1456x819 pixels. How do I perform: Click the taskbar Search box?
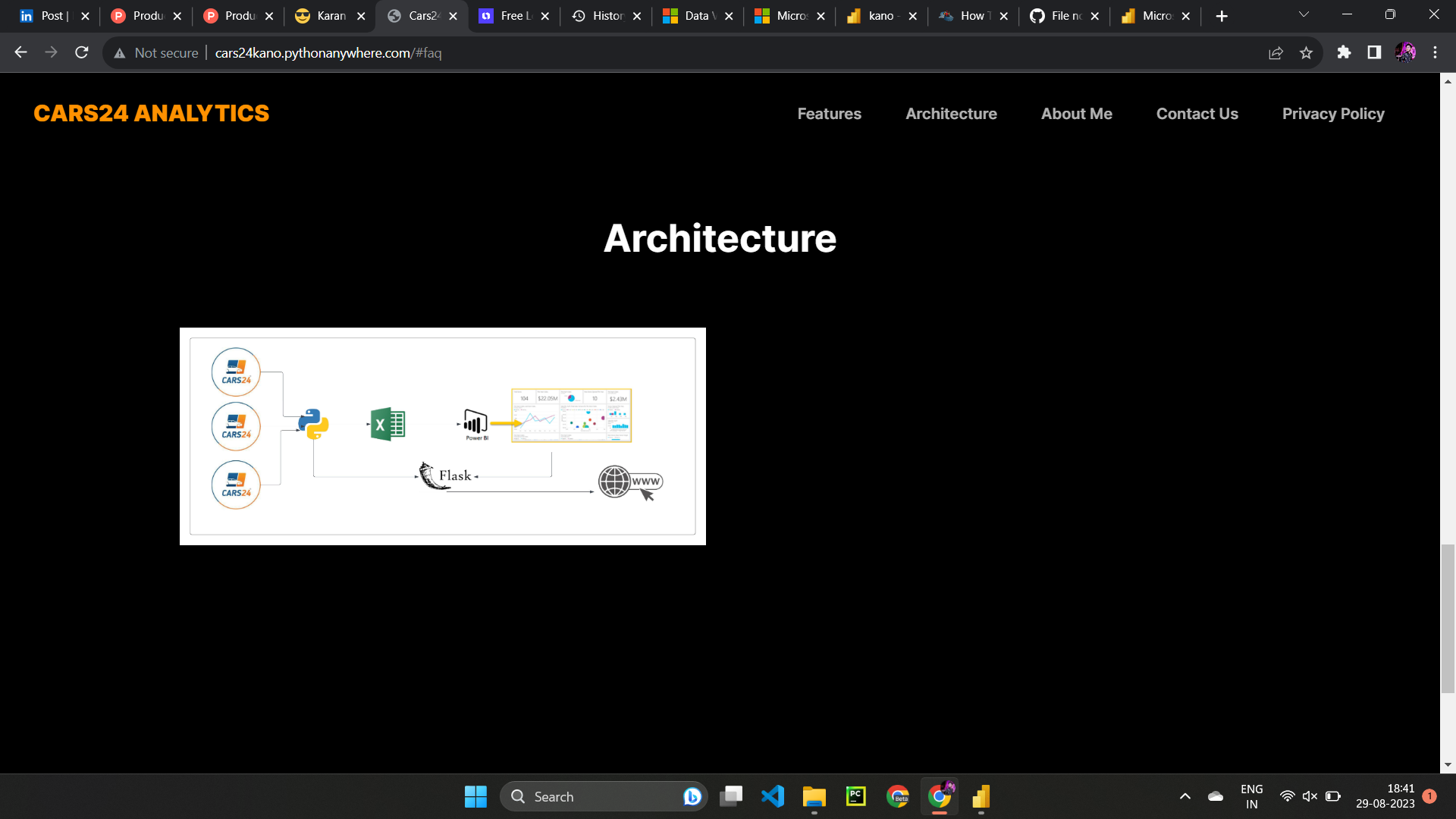pos(603,796)
